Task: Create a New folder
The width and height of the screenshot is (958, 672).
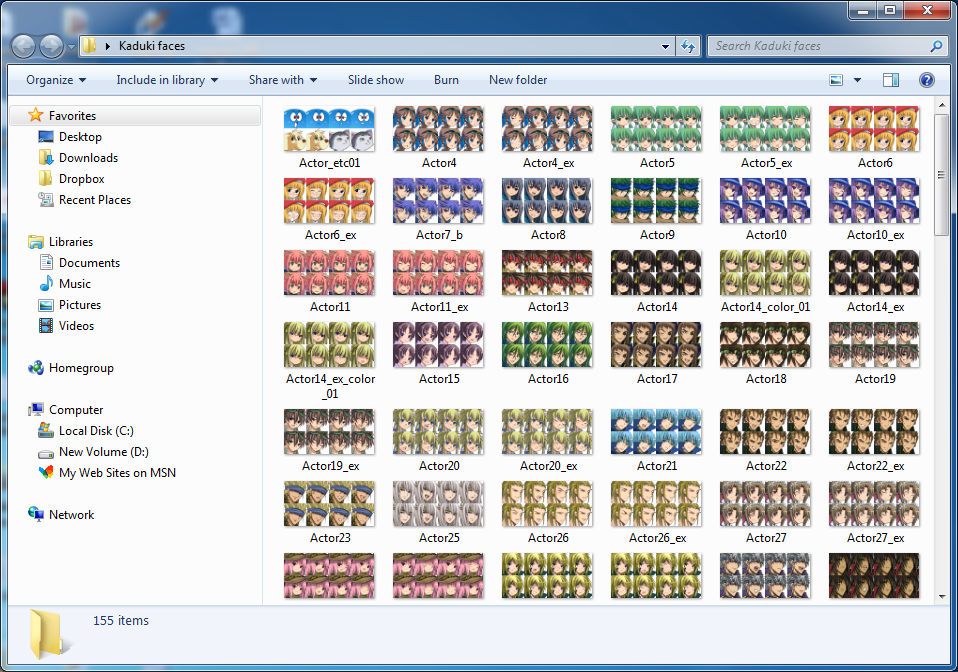Action: pos(518,80)
